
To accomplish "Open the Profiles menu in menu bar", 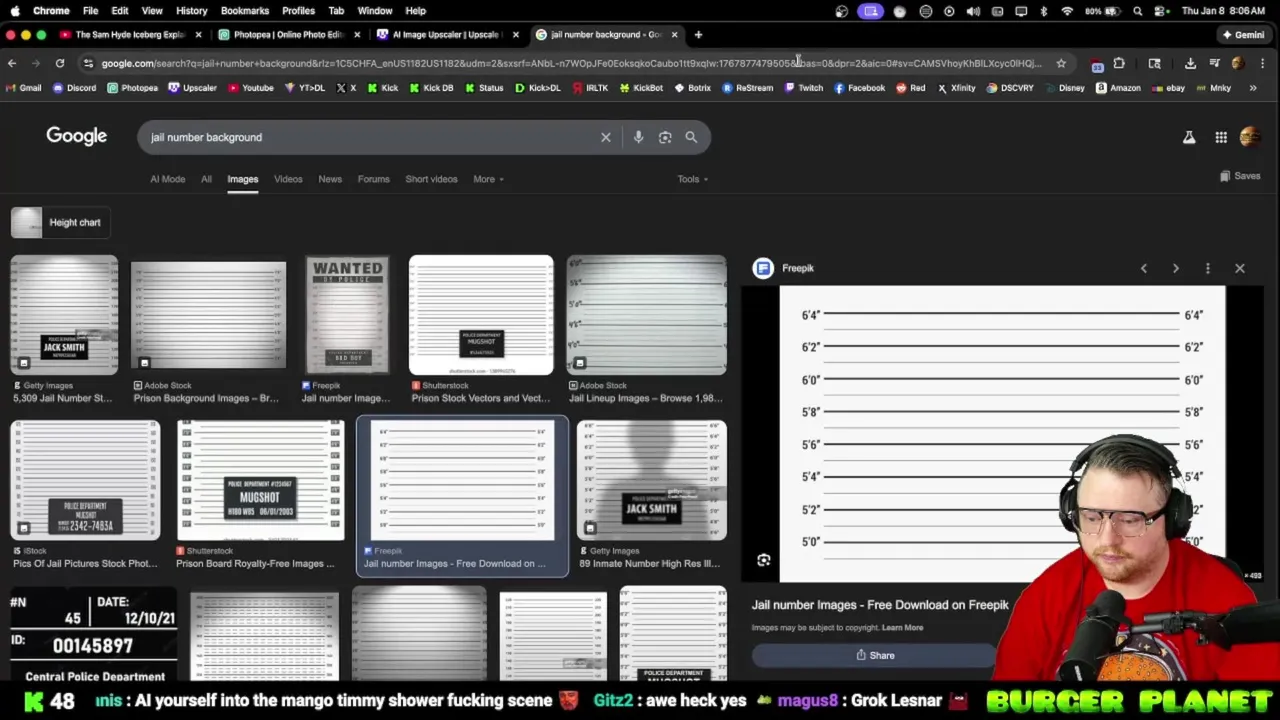I will pyautogui.click(x=298, y=11).
